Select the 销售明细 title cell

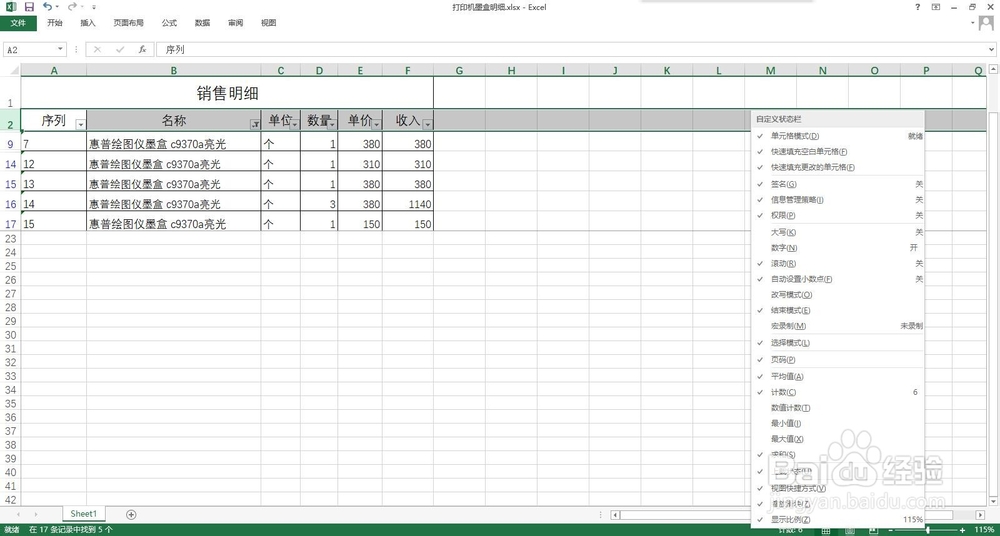pos(227,93)
